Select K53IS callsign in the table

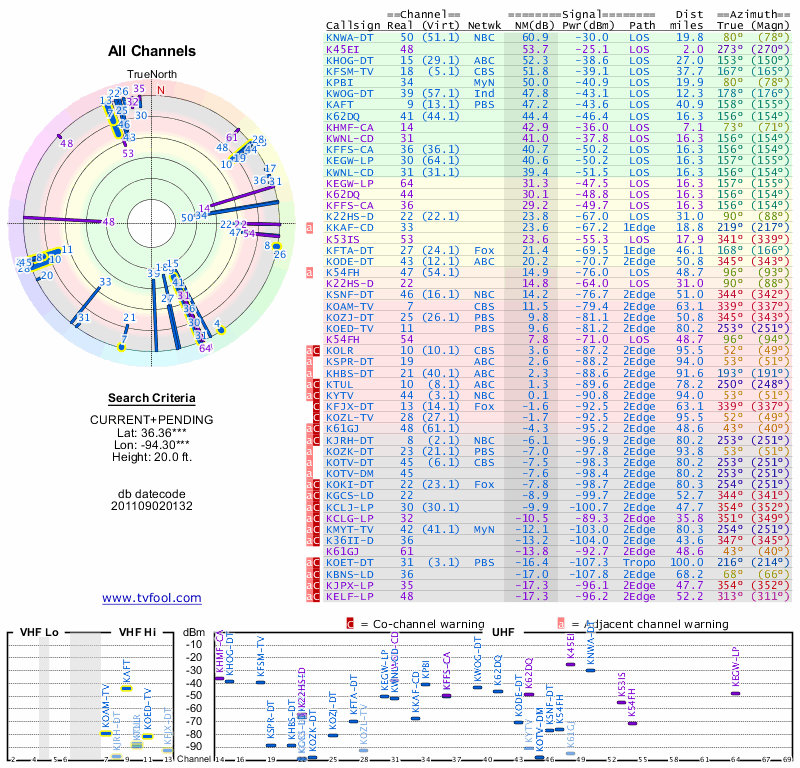click(342, 240)
